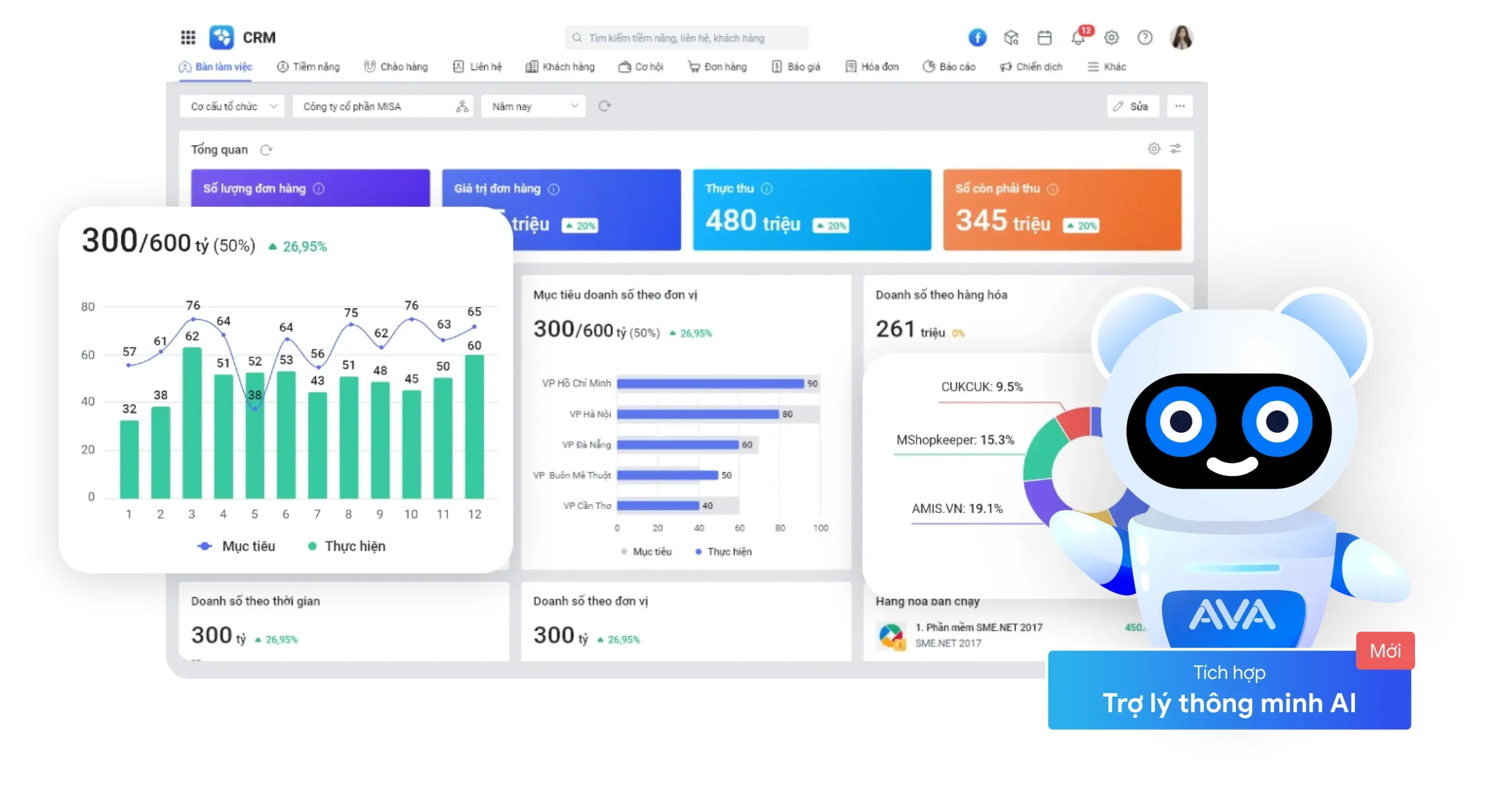
Task: Open the app launcher grid icon
Action: pos(188,38)
